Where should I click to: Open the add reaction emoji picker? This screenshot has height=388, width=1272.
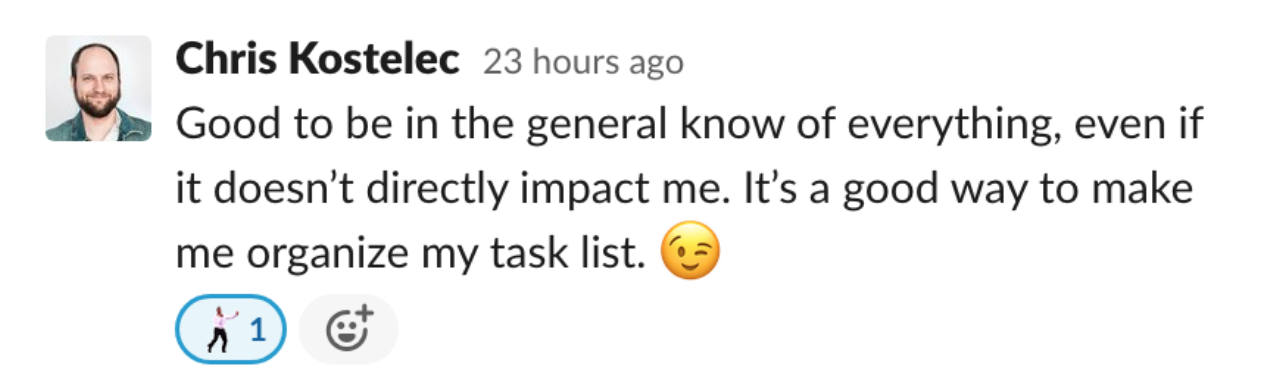pyautogui.click(x=348, y=329)
